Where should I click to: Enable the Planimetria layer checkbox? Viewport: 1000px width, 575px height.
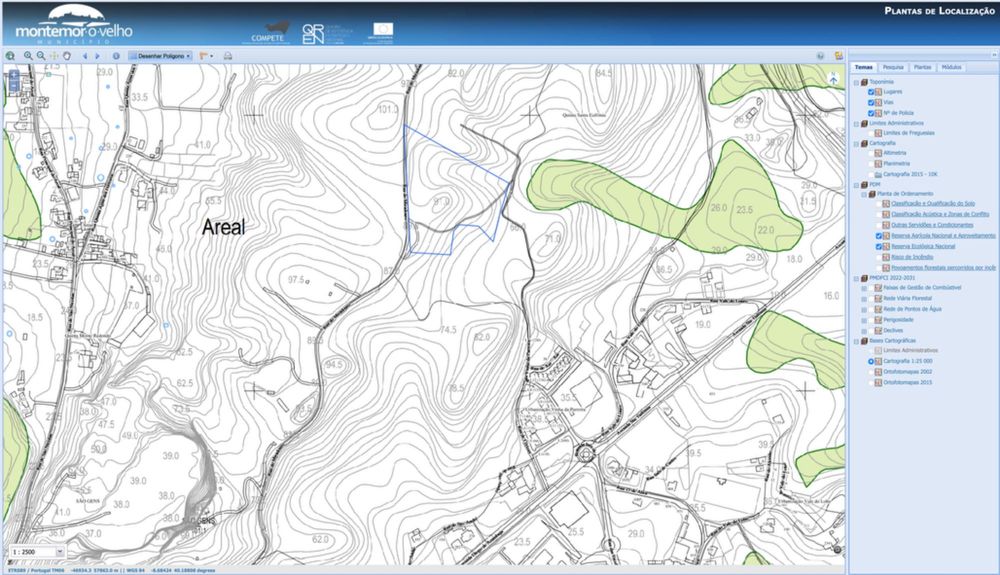click(x=871, y=164)
